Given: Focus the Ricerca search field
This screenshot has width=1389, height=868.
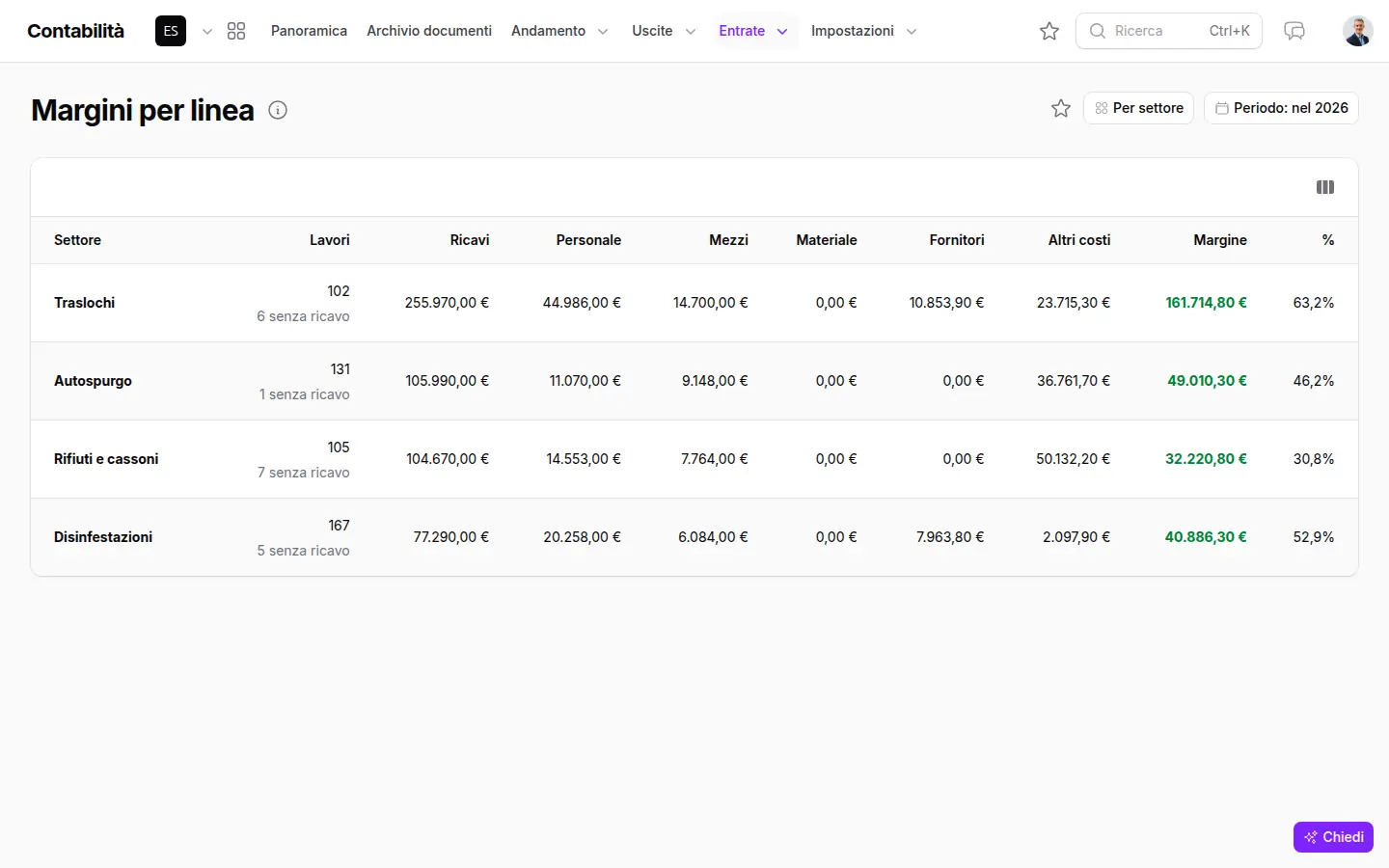Looking at the screenshot, I should point(1168,31).
